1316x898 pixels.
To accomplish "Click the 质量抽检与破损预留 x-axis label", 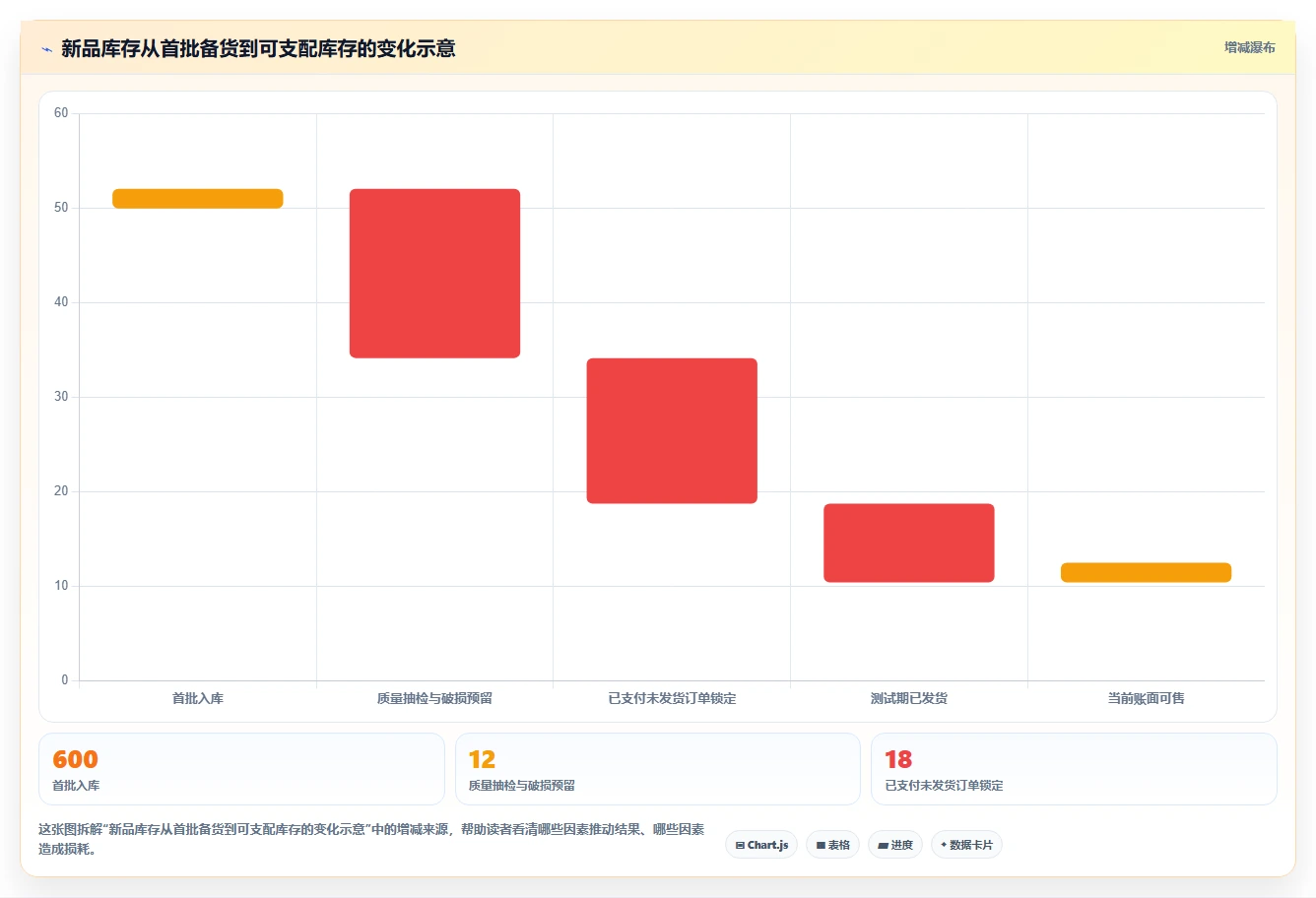I will 434,698.
